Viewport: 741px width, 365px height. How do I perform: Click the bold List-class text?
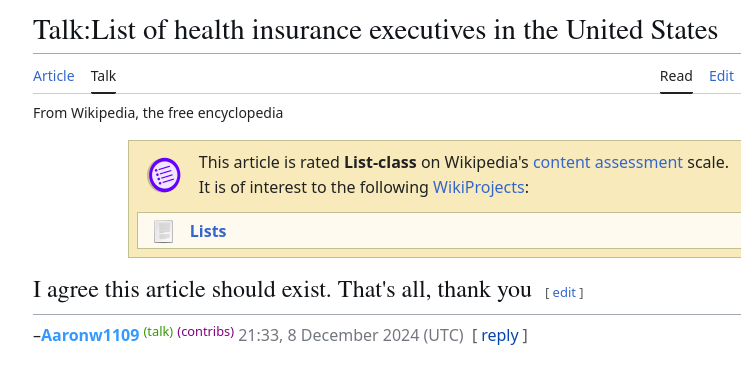point(380,162)
